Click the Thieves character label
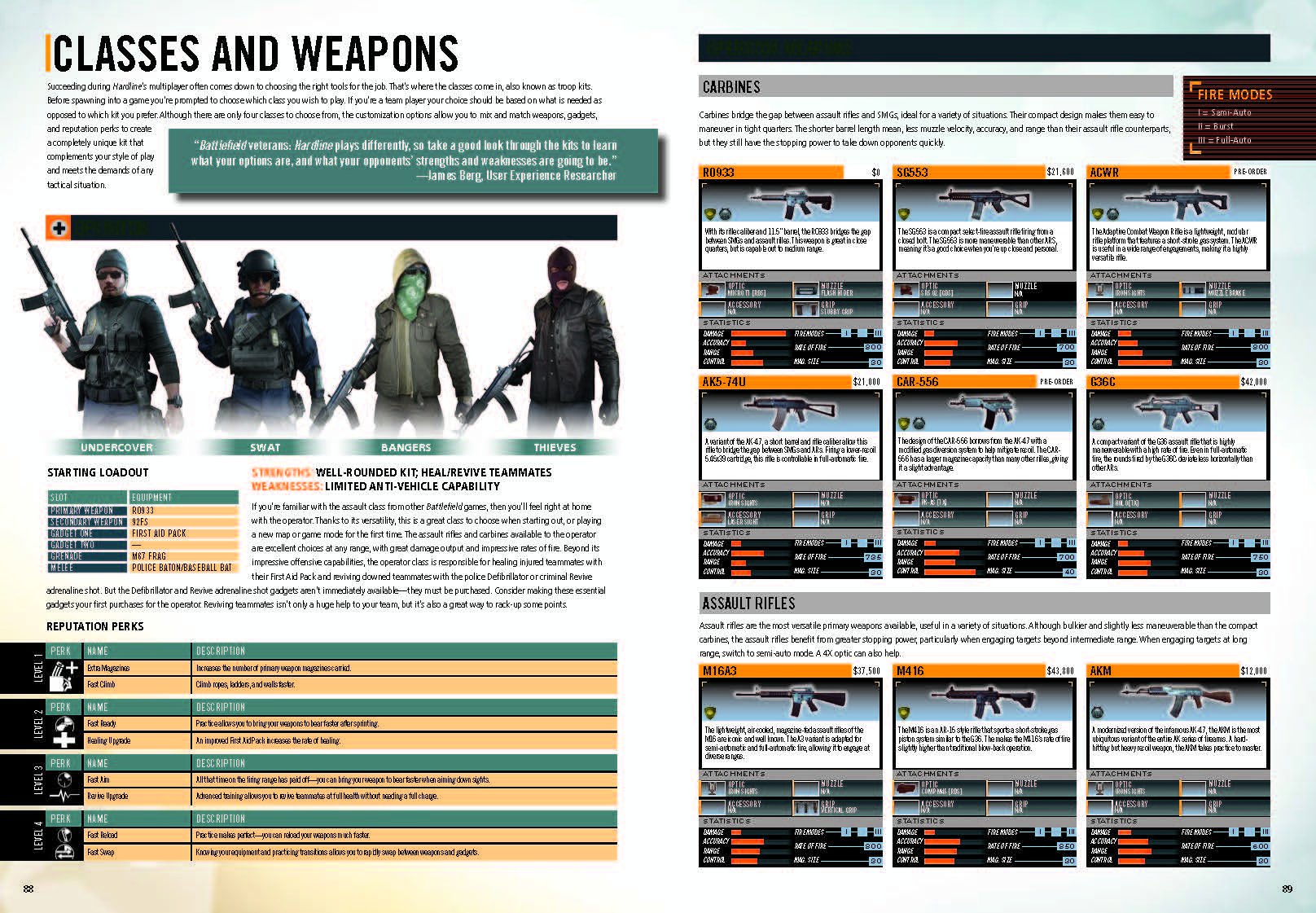The height and width of the screenshot is (913, 1316). coord(555,447)
